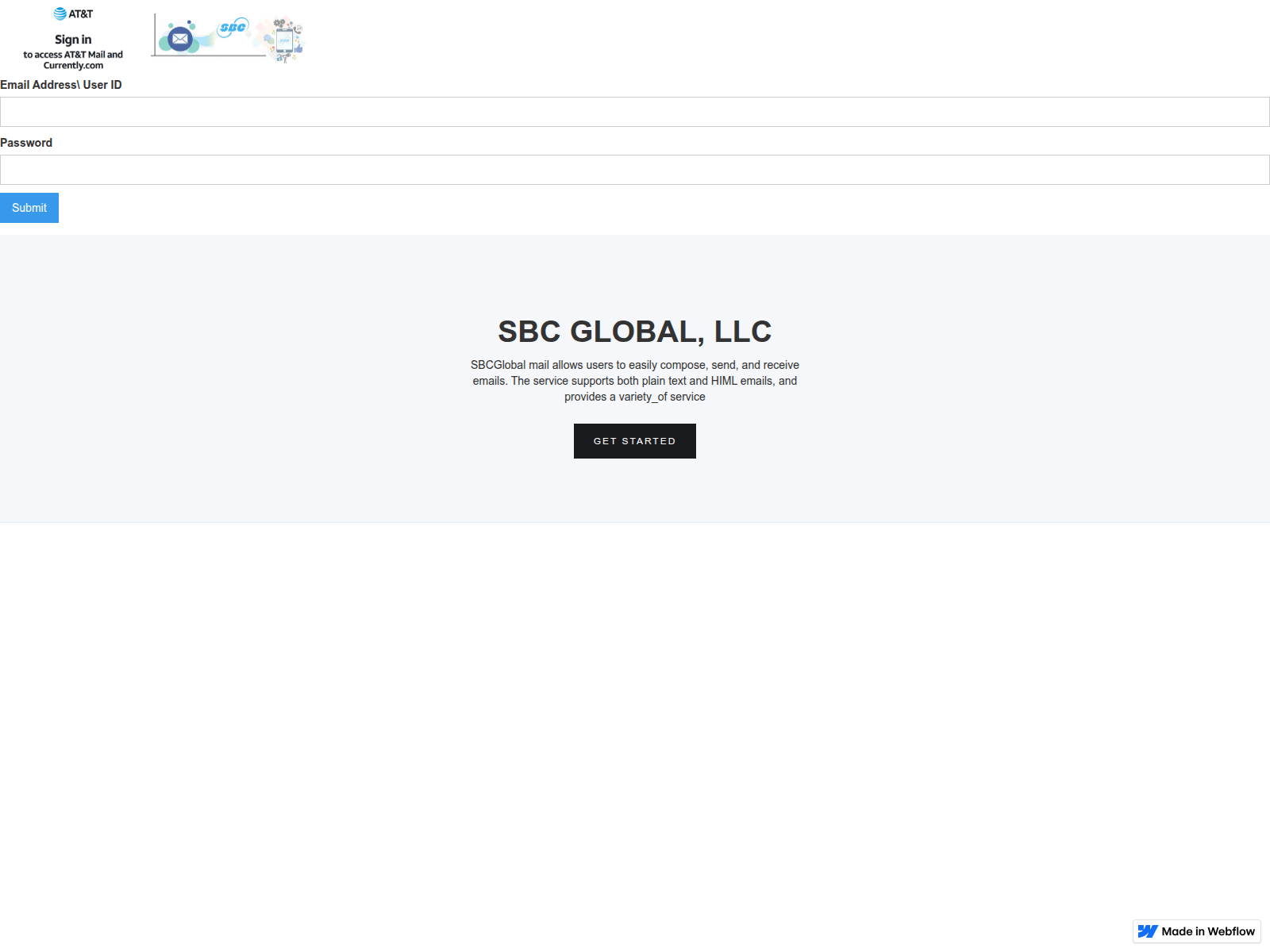This screenshot has height=952, width=1270.
Task: Click the SBC GLOBAL, LLC heading
Action: point(635,332)
